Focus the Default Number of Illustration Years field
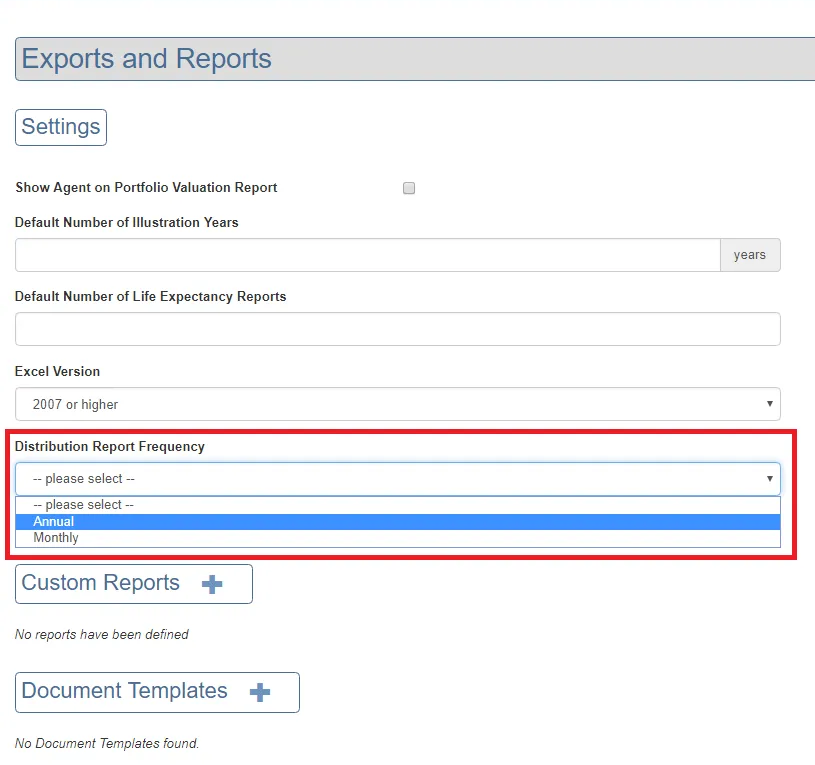Image resolution: width=815 pixels, height=765 pixels. 367,255
